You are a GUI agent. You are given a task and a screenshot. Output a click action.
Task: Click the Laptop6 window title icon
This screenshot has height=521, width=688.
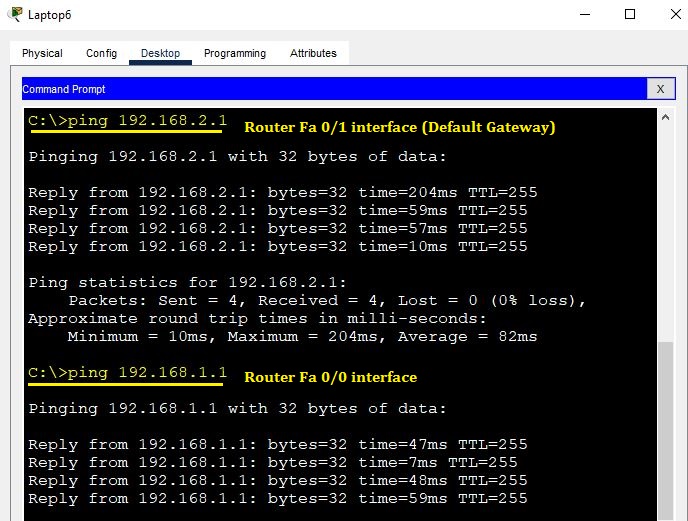pos(15,14)
